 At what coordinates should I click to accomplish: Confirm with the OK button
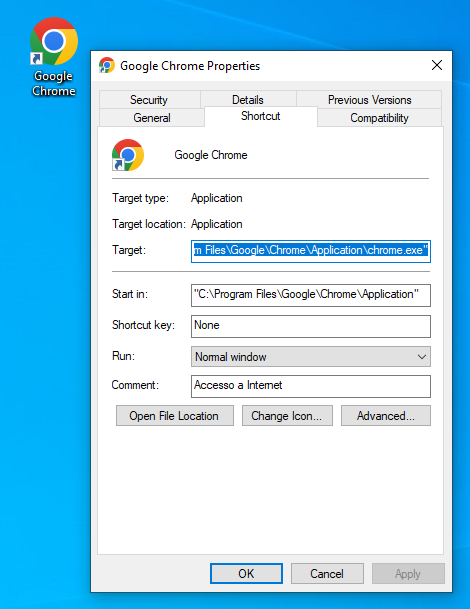click(x=246, y=573)
